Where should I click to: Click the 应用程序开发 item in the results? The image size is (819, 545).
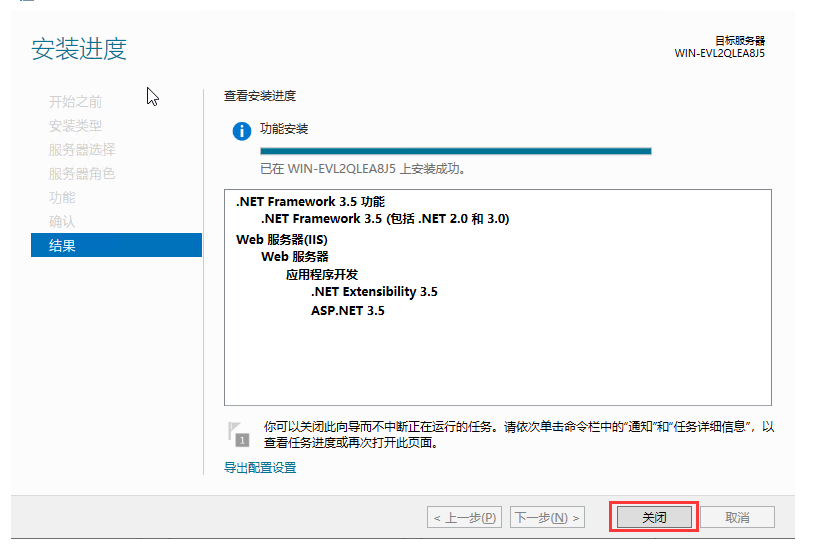[321, 274]
